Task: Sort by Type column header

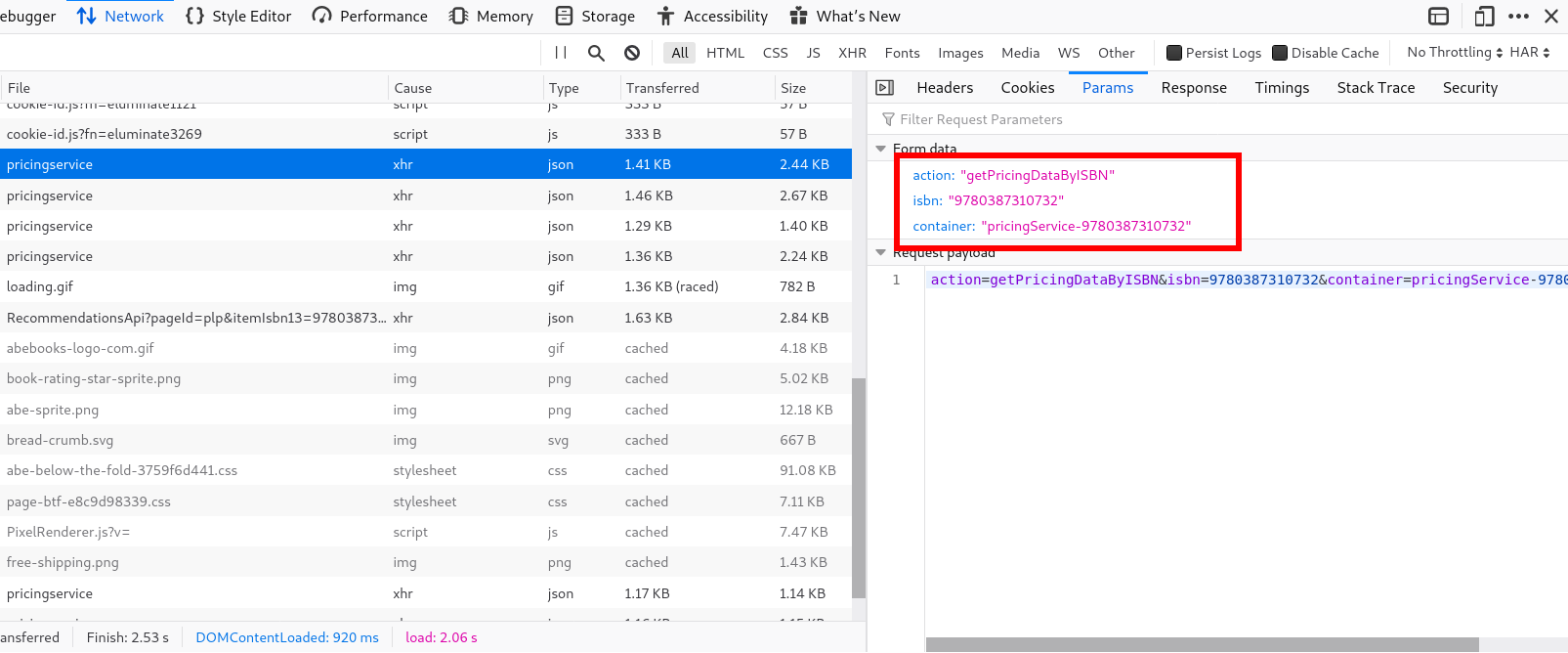Action: click(580, 88)
